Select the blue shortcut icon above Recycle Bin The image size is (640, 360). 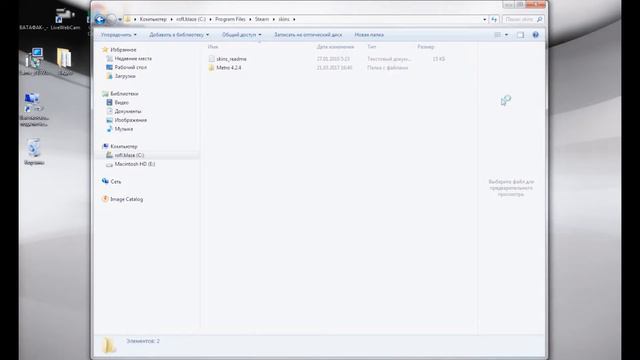coord(34,109)
